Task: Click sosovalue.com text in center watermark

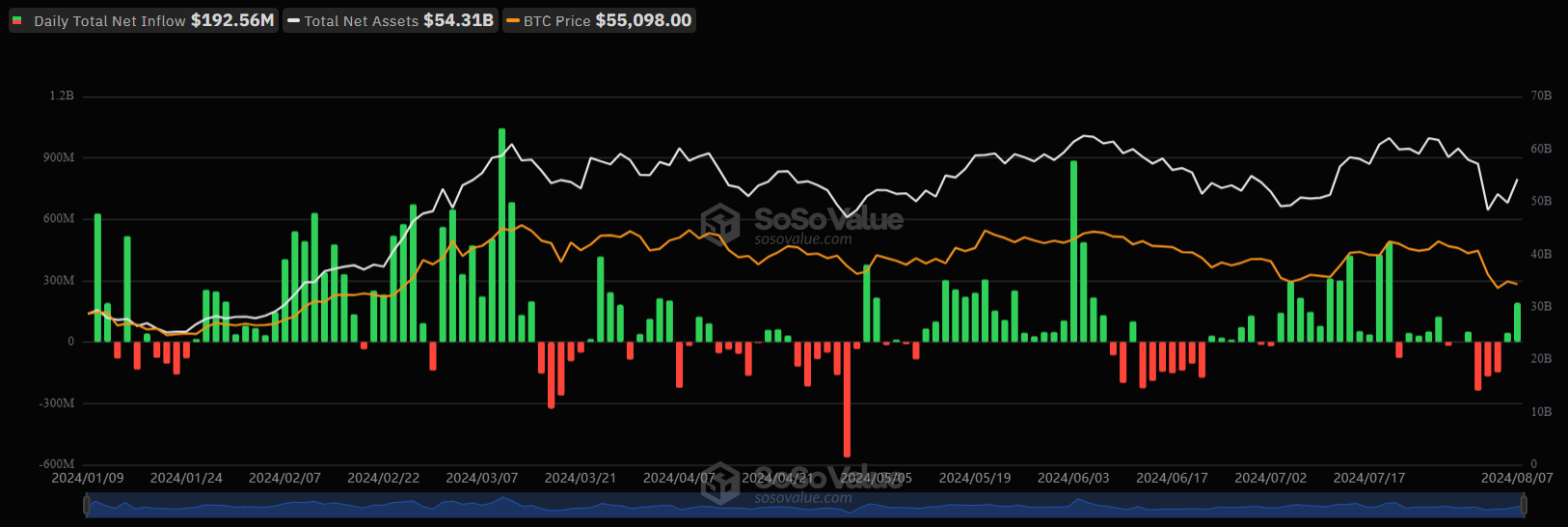Action: click(x=803, y=239)
